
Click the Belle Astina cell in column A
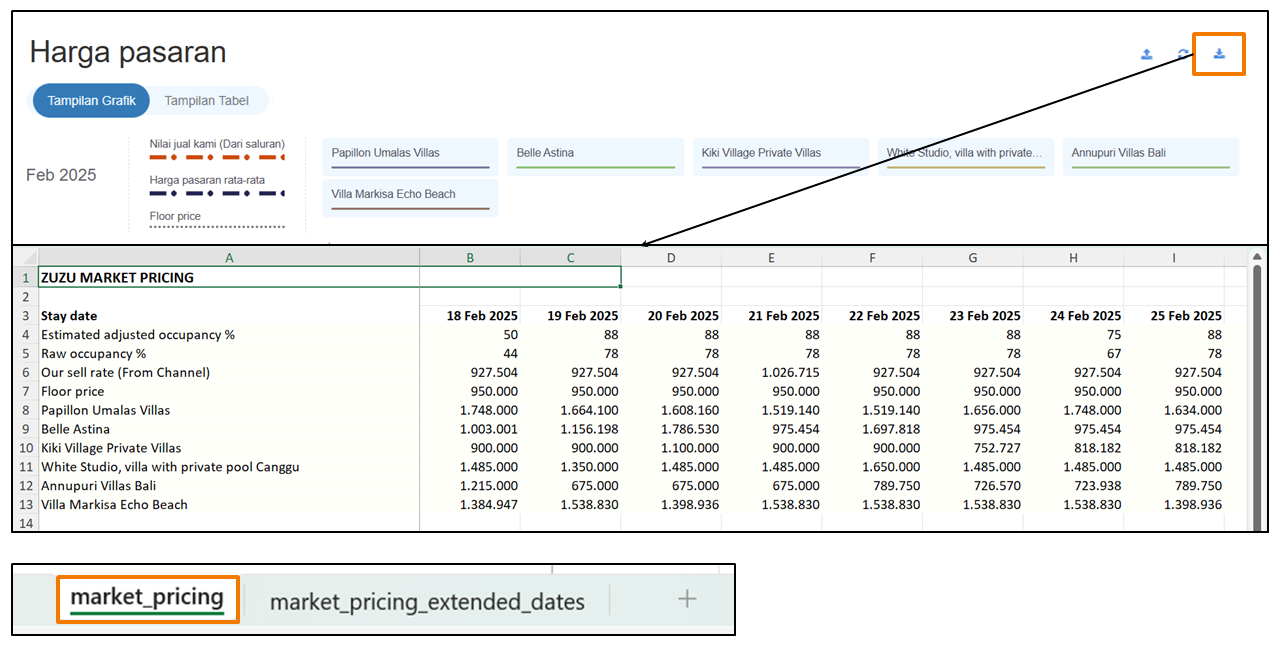pos(229,429)
